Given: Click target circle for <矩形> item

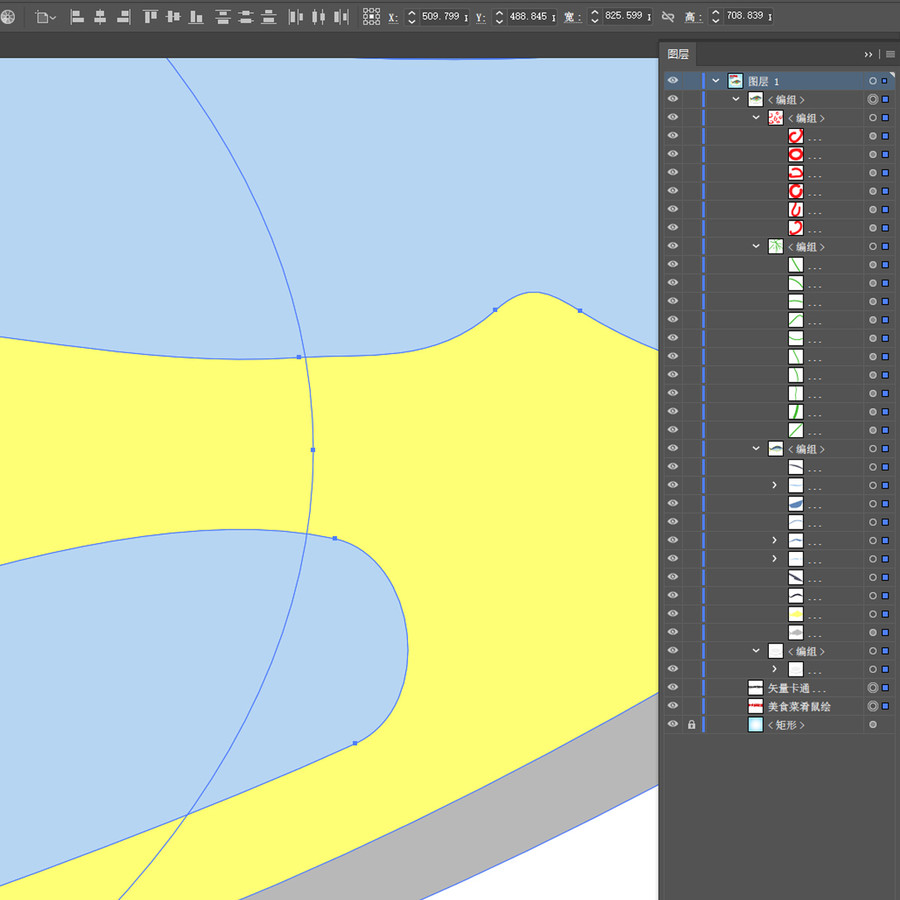Looking at the screenshot, I should pyautogui.click(x=872, y=724).
